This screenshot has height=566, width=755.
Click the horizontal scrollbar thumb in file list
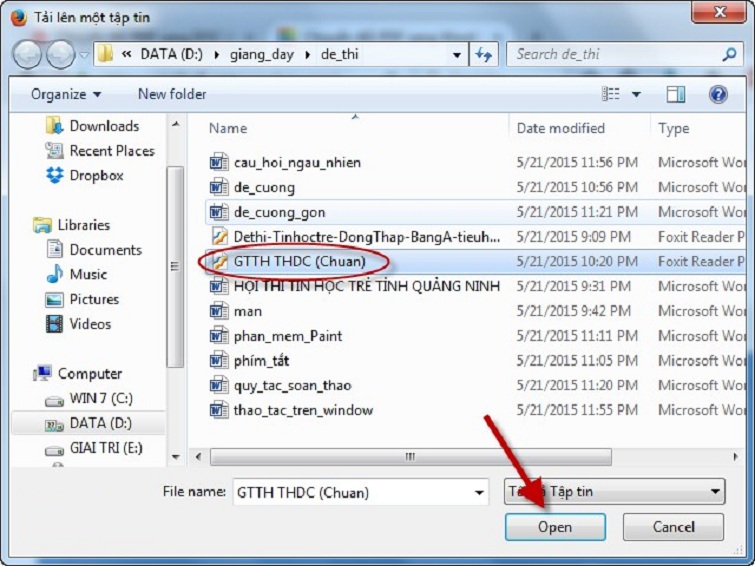pyautogui.click(x=411, y=457)
